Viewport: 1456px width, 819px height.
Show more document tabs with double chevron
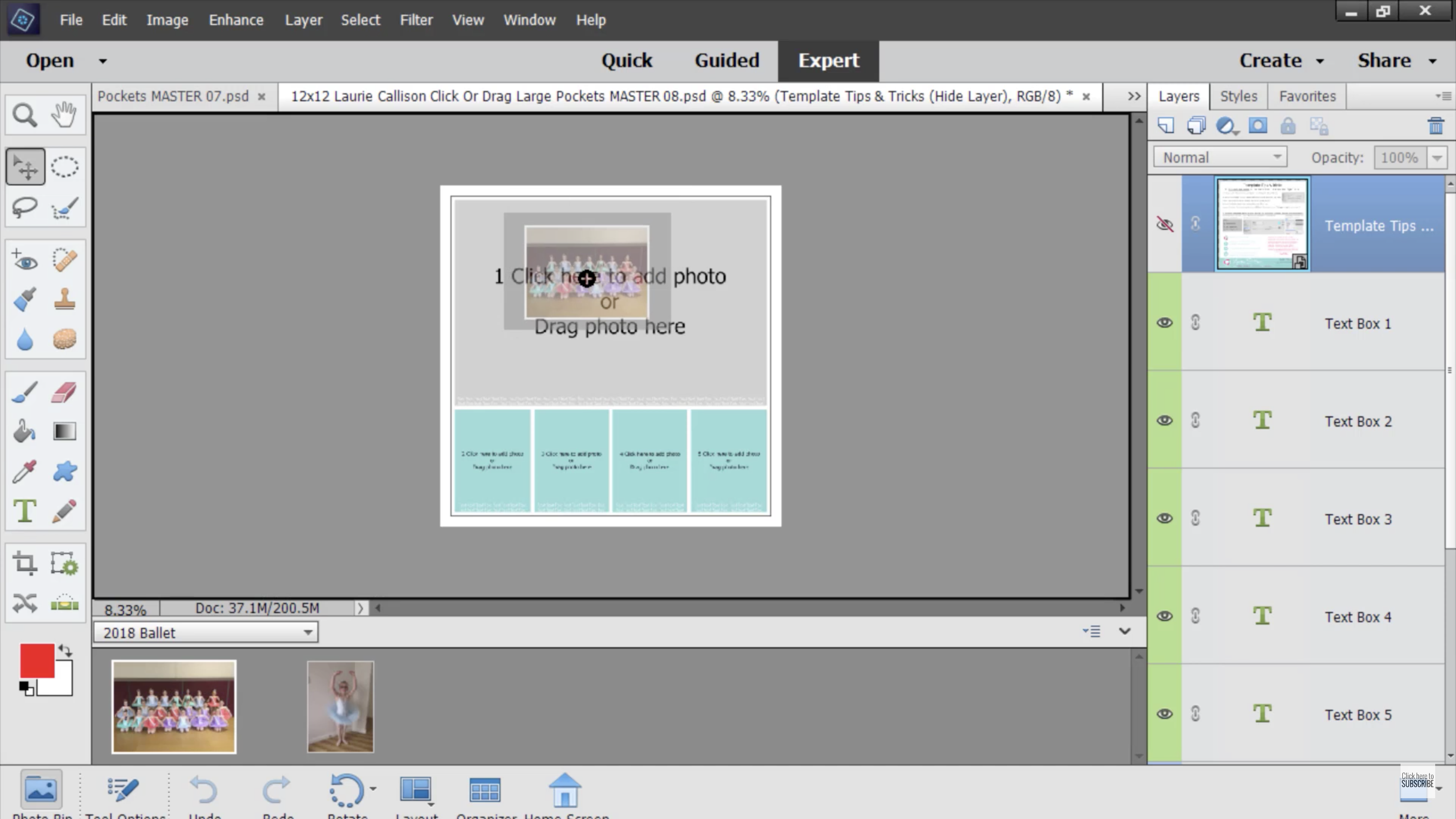(x=1134, y=96)
